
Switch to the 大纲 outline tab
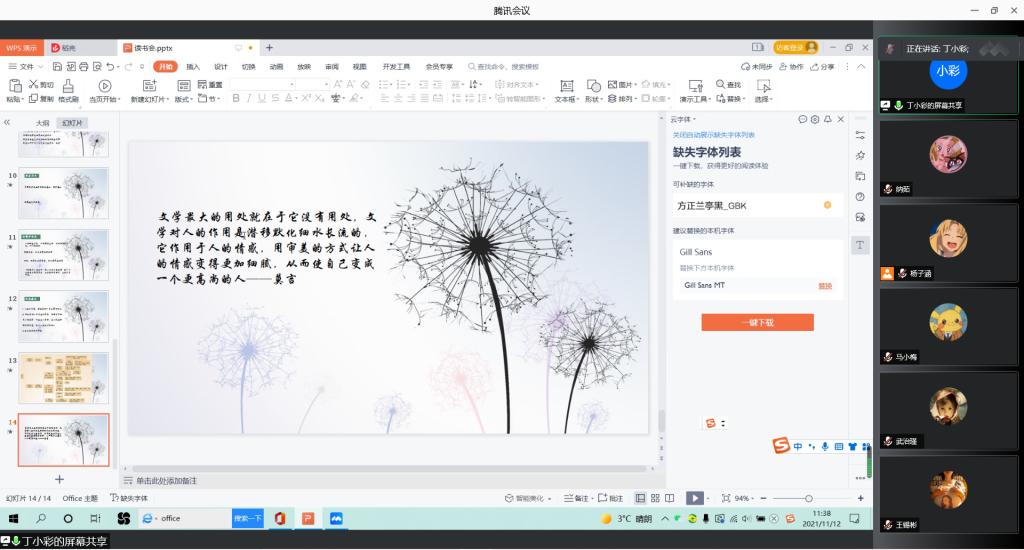click(42, 123)
